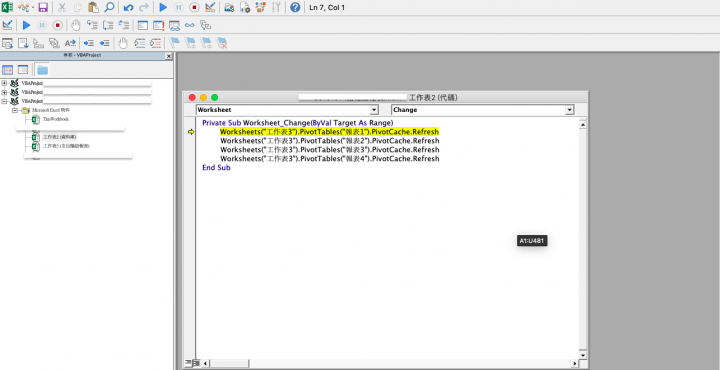The width and height of the screenshot is (720, 370).
Task: Click the Toolbox wrench icon
Action: [276, 7]
